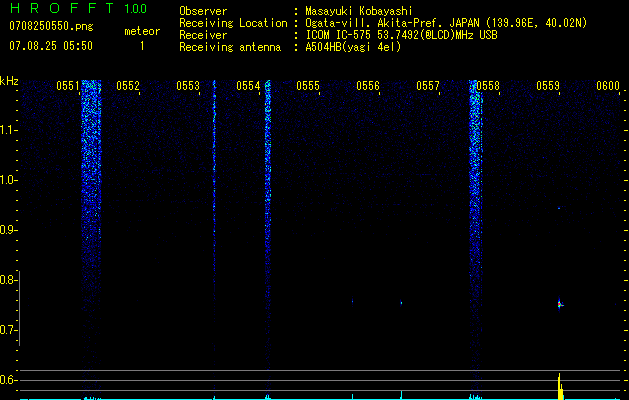The width and height of the screenshot is (629, 400).
Task: Click the A504HB(yagi 4el) antenna text
Action: point(353,47)
